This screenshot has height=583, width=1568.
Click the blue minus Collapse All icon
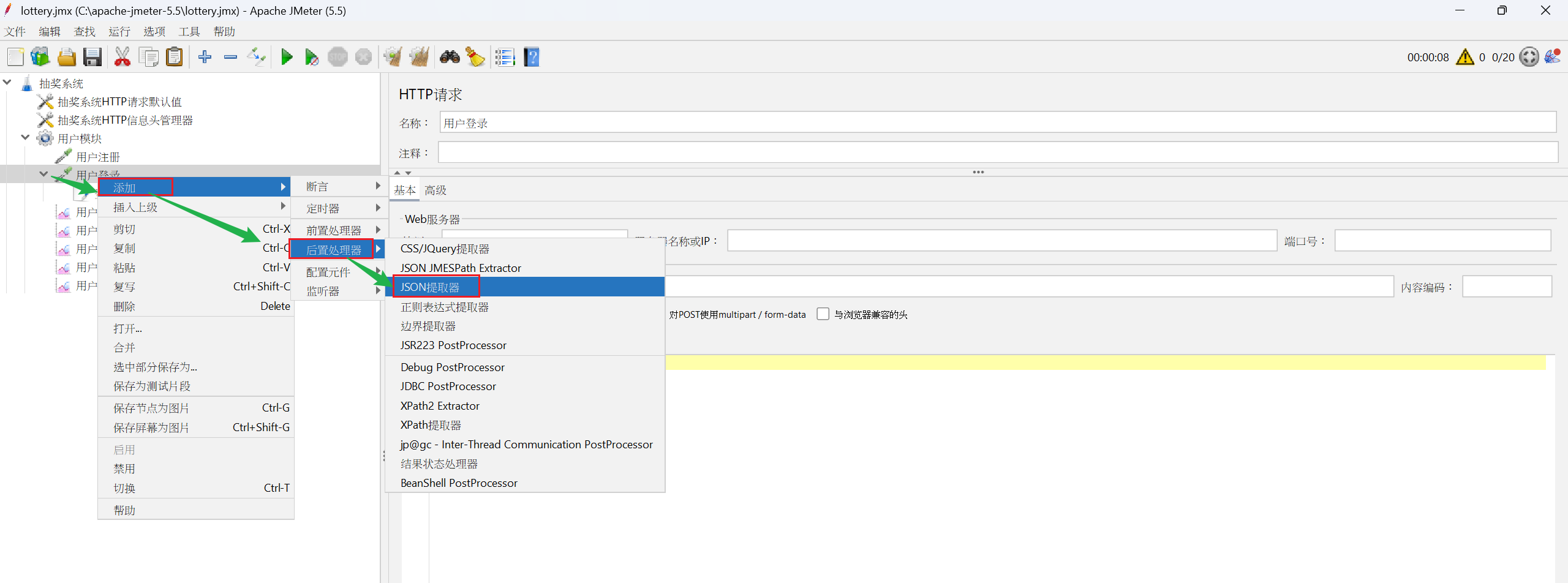(231, 57)
